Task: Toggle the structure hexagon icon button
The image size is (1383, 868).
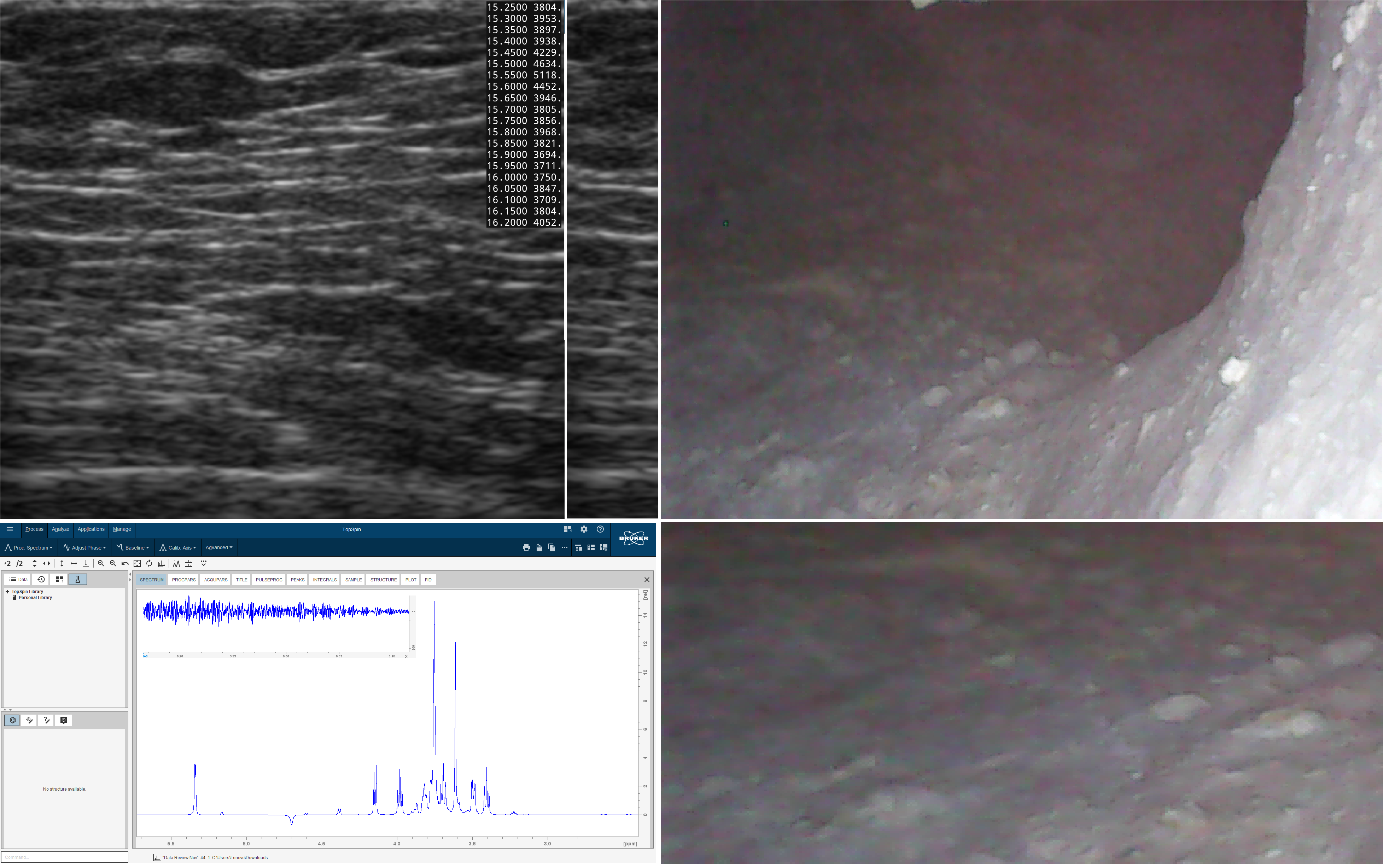Action: click(x=12, y=720)
